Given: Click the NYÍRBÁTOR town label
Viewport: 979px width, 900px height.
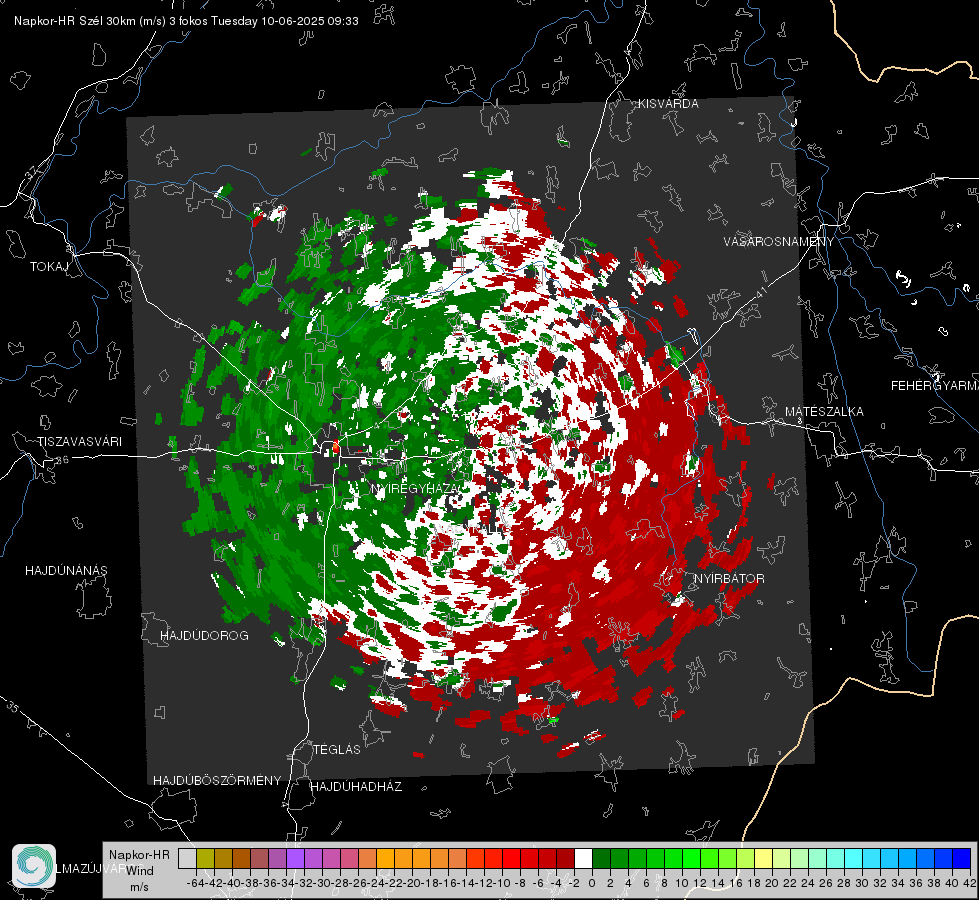Looking at the screenshot, I should pos(729,579).
